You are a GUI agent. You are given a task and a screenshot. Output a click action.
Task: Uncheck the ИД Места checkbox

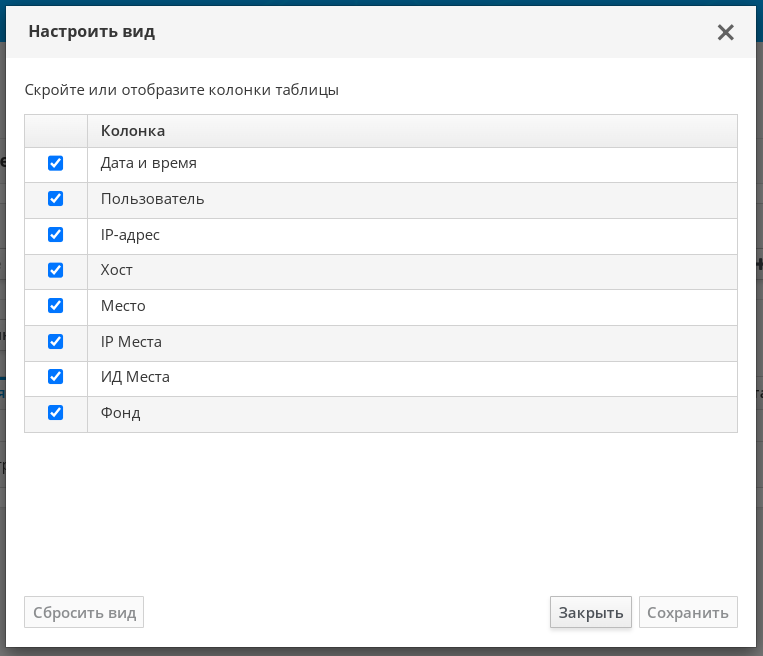point(56,377)
